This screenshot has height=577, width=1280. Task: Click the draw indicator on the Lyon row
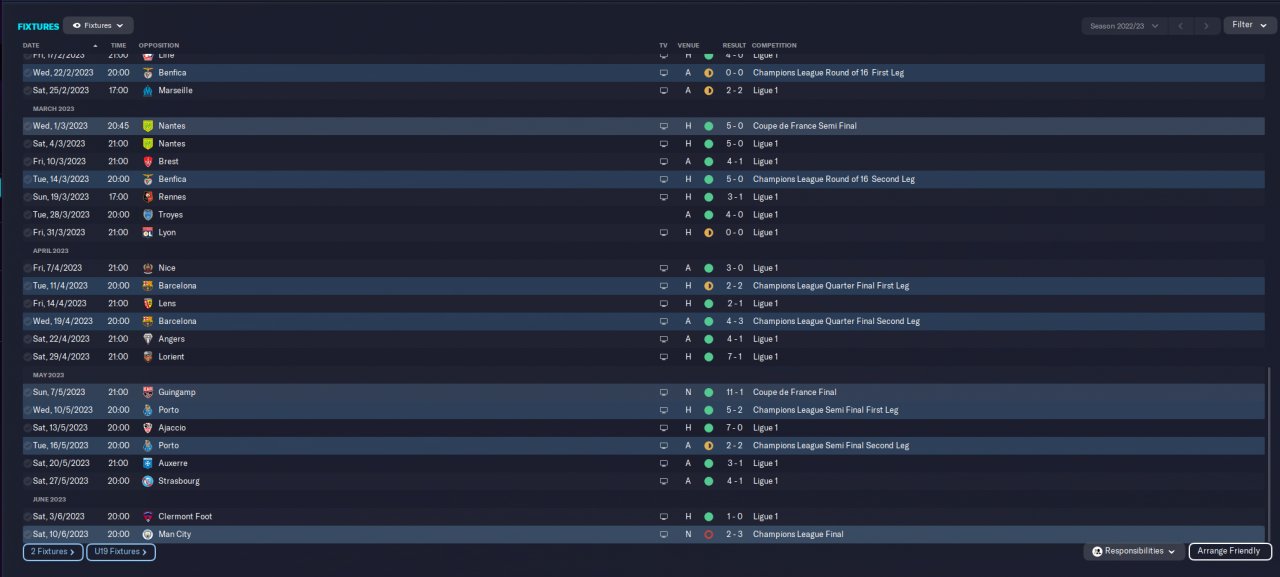coord(708,233)
